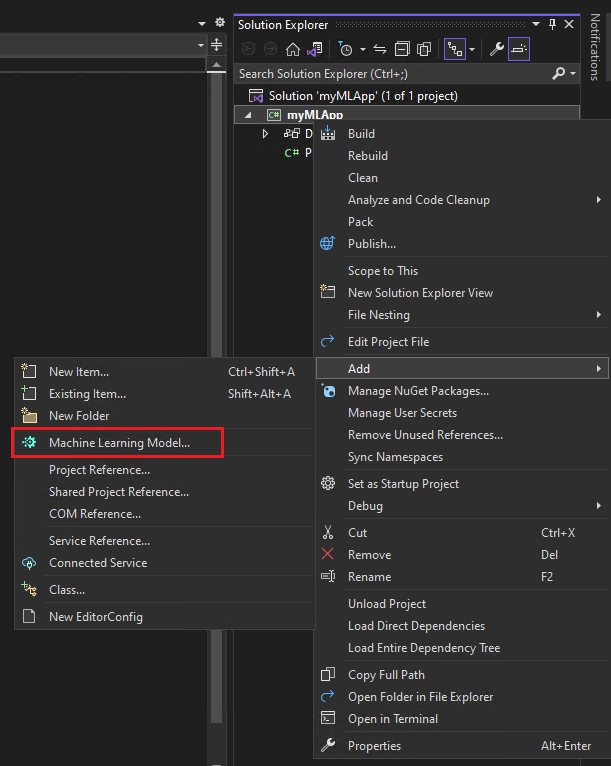Expand the Dependencies tree node
The image size is (611, 766).
(265, 134)
